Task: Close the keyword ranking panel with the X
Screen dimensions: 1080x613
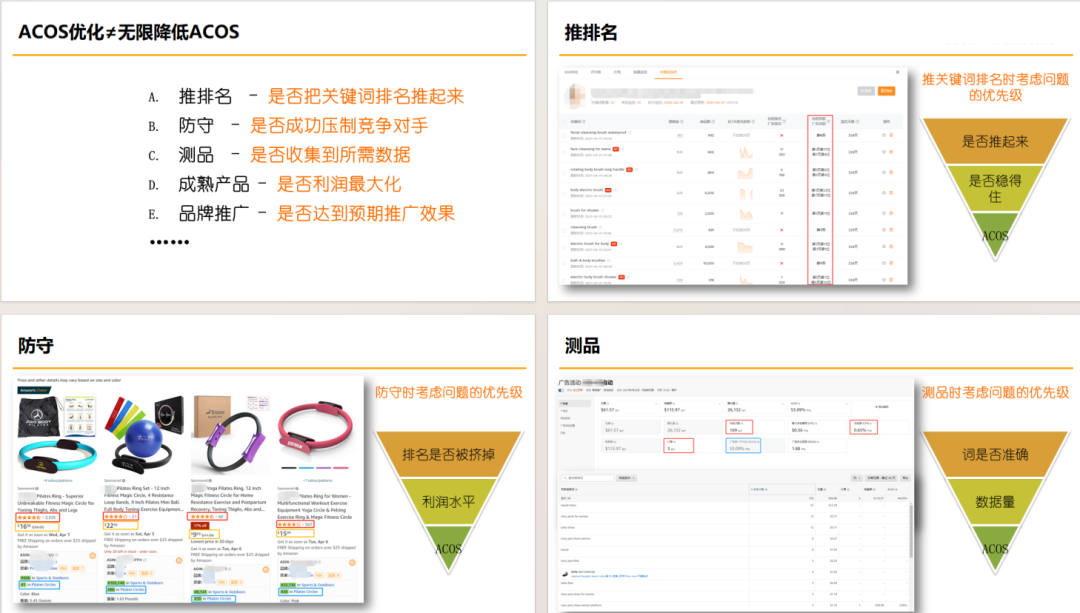Action: [x=897, y=72]
